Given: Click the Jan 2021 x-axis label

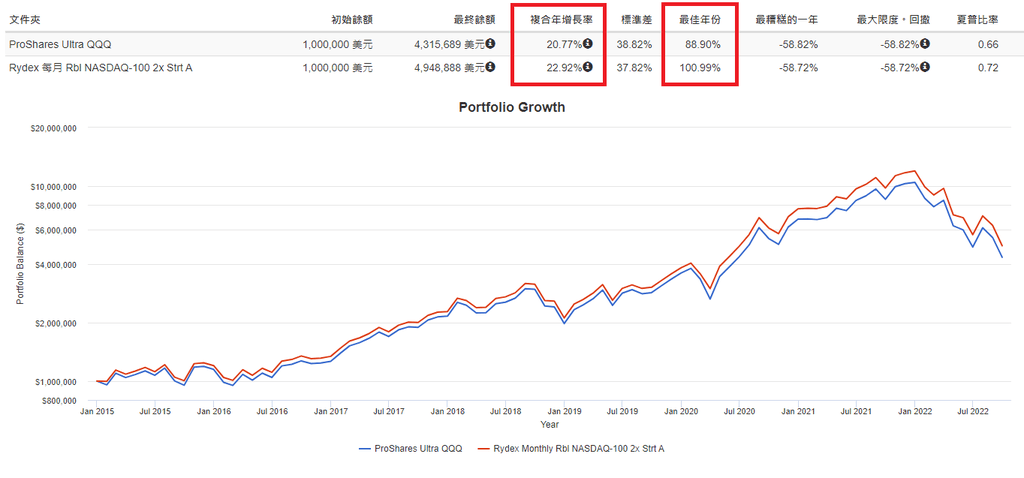Looking at the screenshot, I should point(798,412).
